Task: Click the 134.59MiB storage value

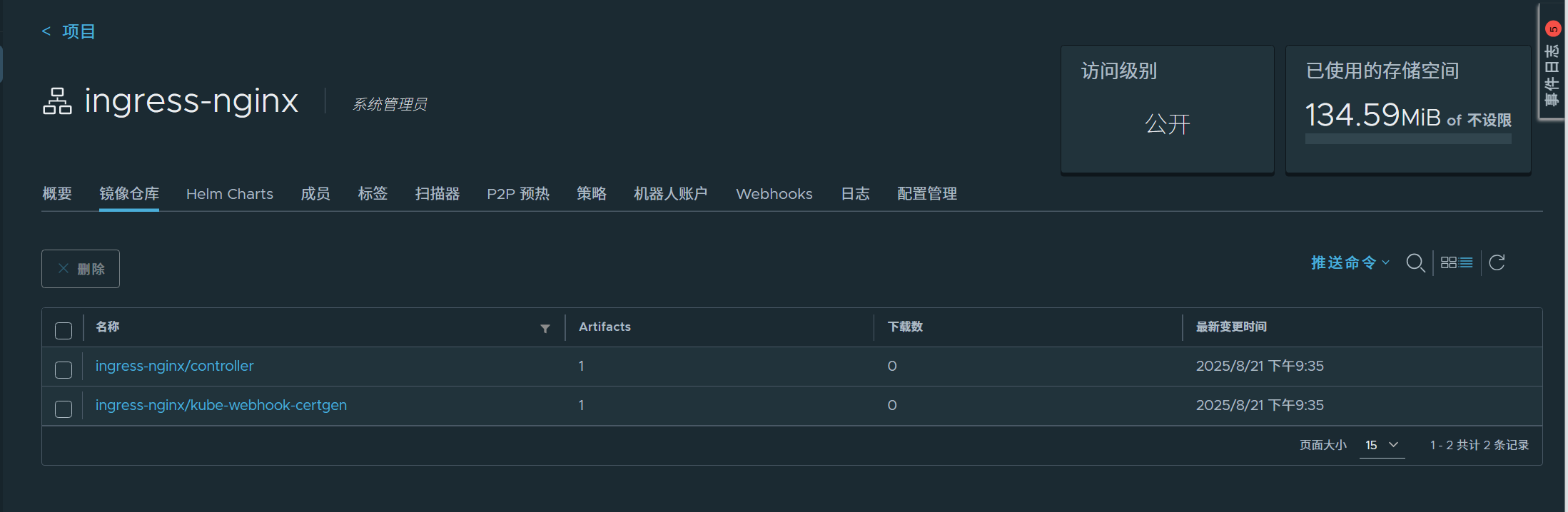Action: pyautogui.click(x=1373, y=115)
